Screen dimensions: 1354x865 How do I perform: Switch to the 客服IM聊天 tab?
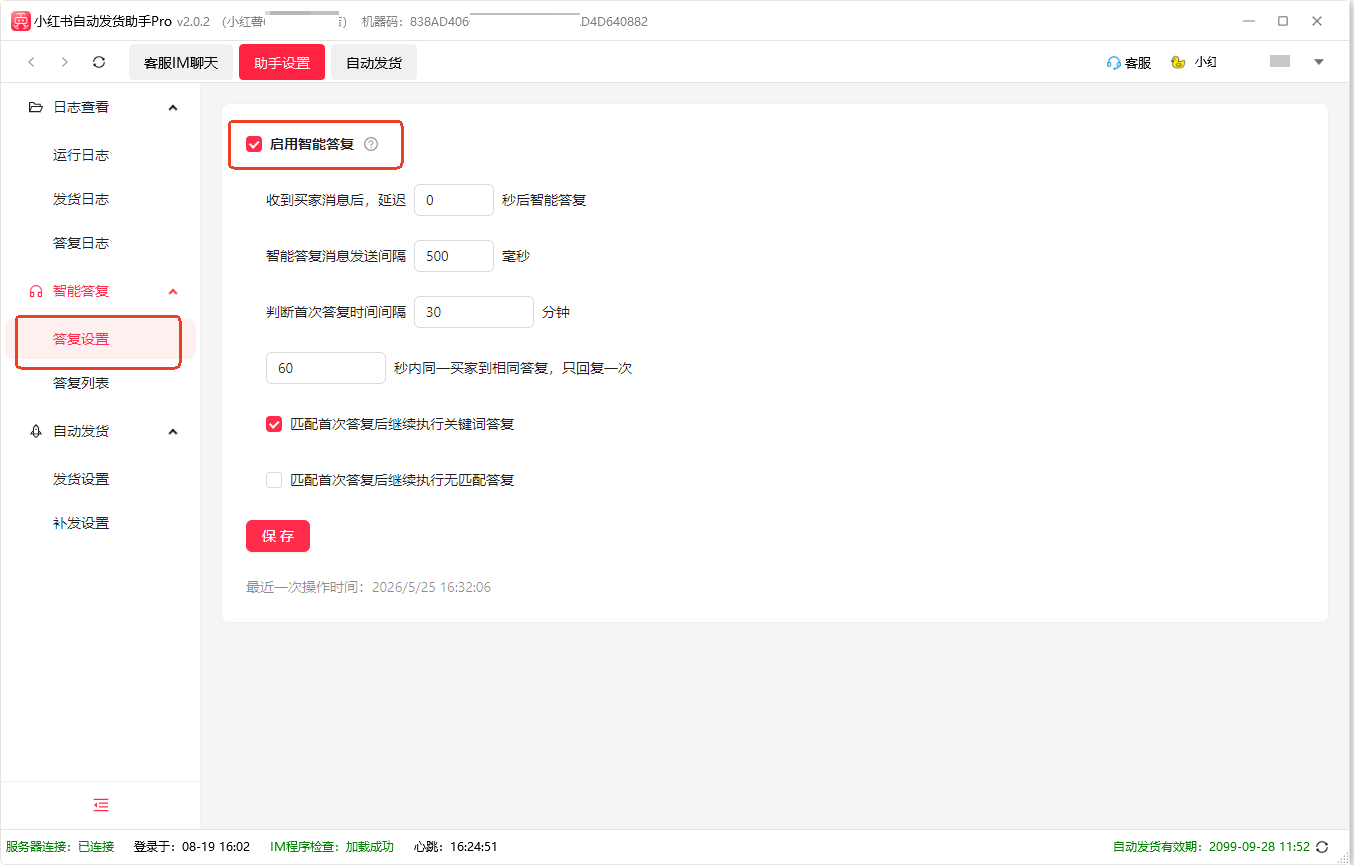[x=181, y=62]
